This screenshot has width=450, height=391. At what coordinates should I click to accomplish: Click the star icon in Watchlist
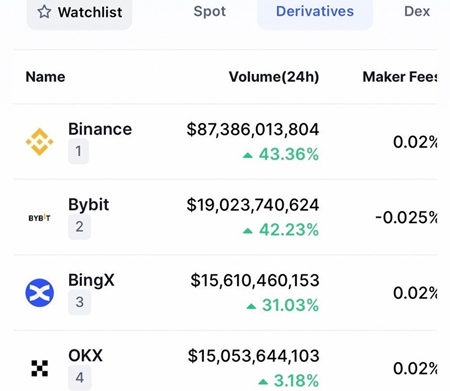(44, 12)
